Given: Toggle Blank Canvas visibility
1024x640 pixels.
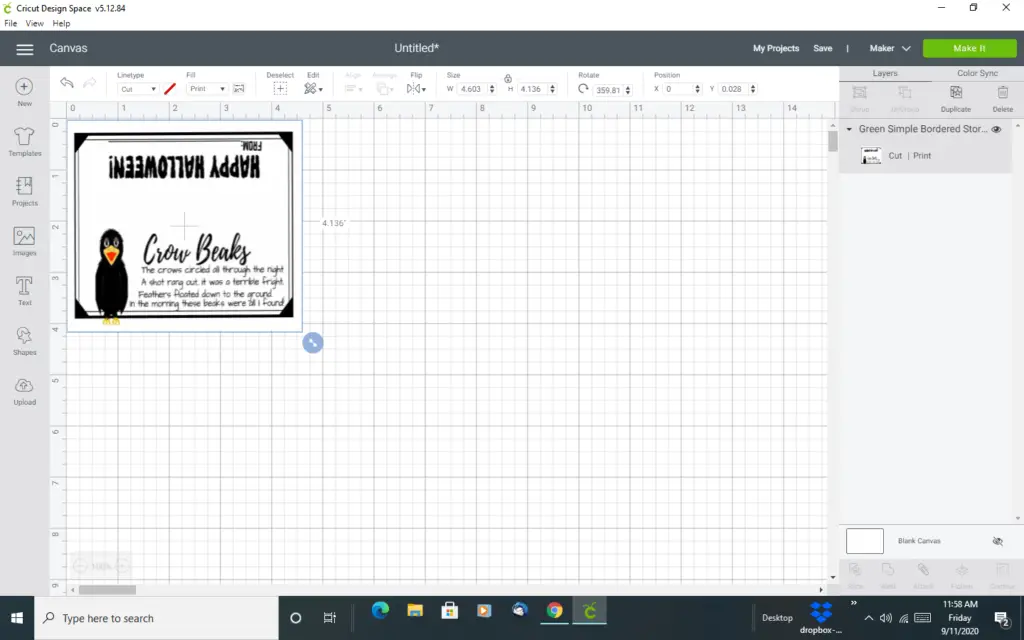Looking at the screenshot, I should click(x=997, y=541).
